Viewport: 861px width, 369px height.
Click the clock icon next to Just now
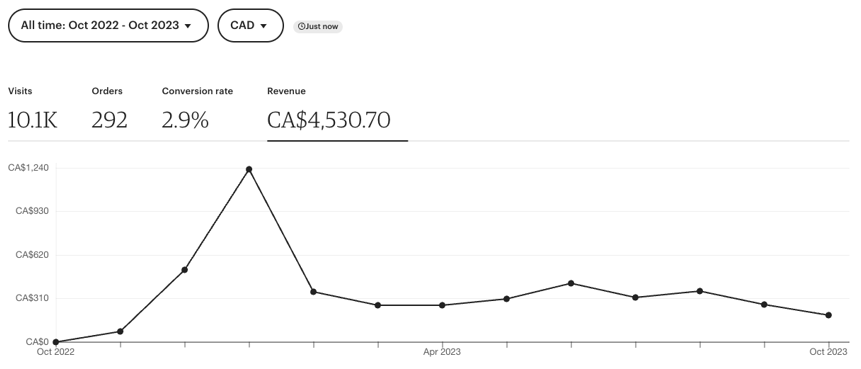click(x=301, y=26)
